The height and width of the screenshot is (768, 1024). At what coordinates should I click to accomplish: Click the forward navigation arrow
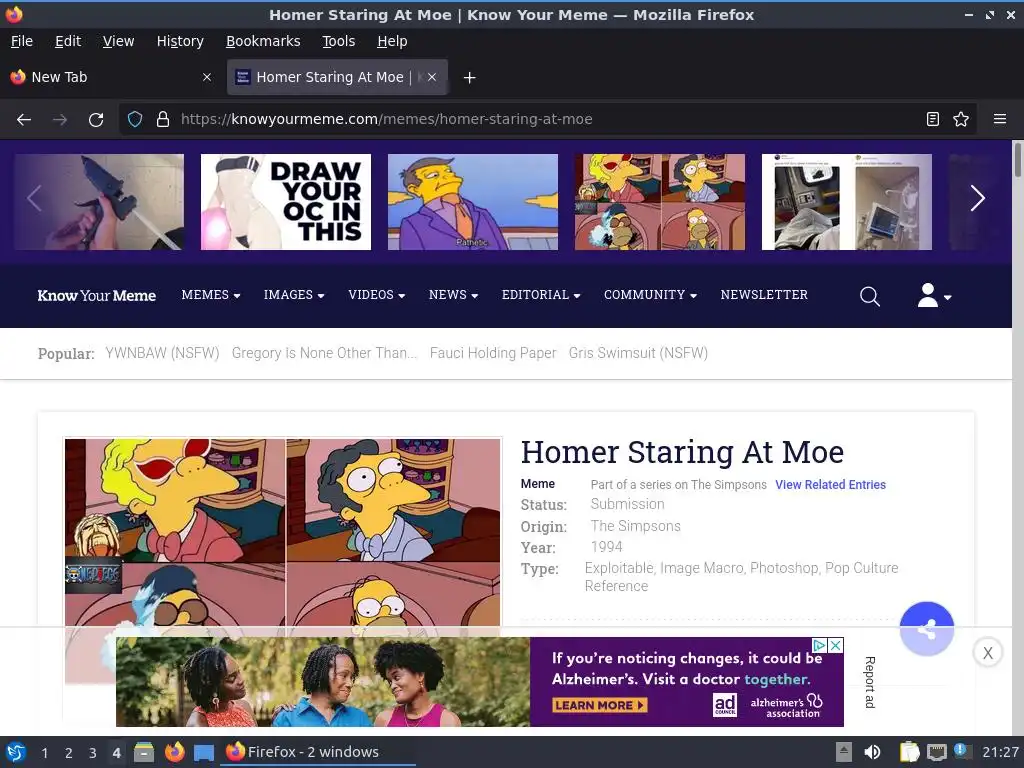60,120
